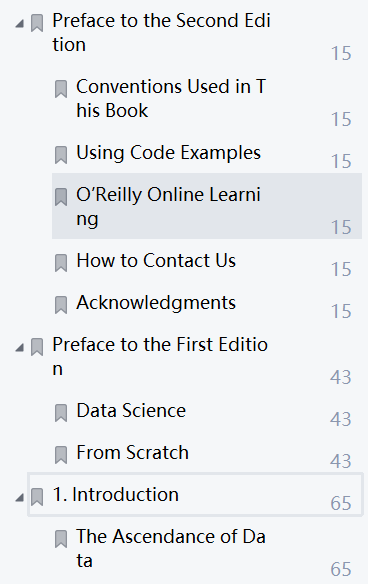Image resolution: width=368 pixels, height=584 pixels.
Task: Open the From Scratch bookmark
Action: [133, 453]
